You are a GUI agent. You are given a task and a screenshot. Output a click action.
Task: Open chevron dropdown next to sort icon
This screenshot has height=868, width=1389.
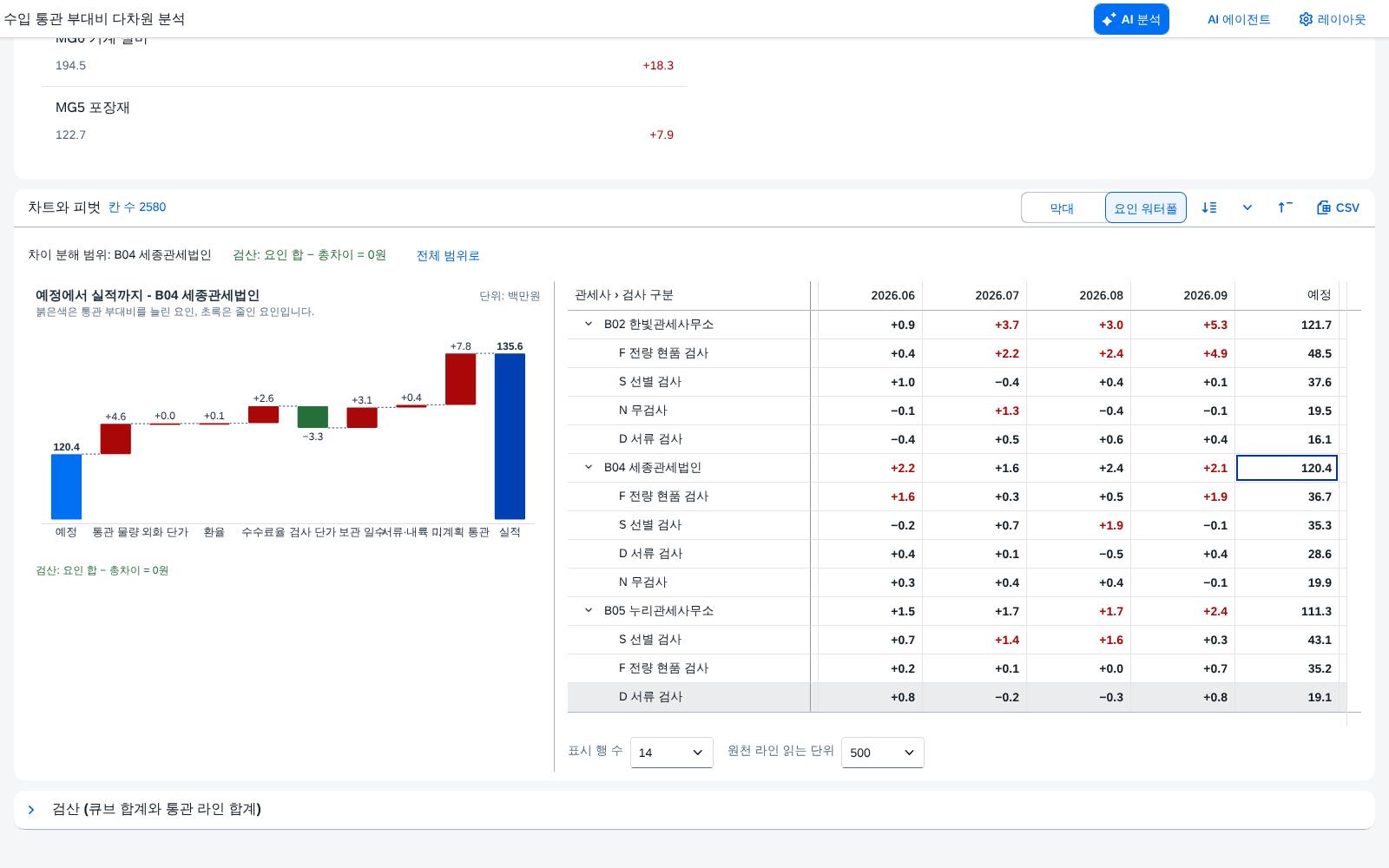[x=1247, y=207]
